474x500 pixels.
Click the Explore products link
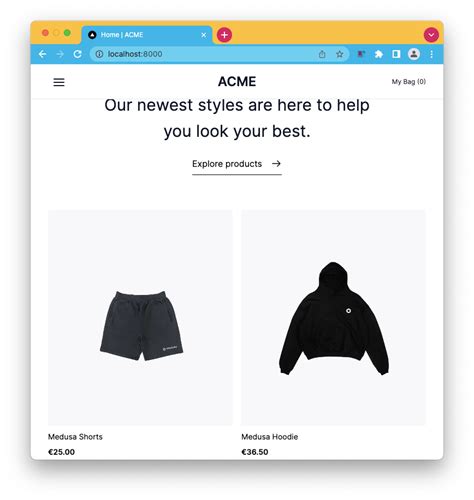237,164
